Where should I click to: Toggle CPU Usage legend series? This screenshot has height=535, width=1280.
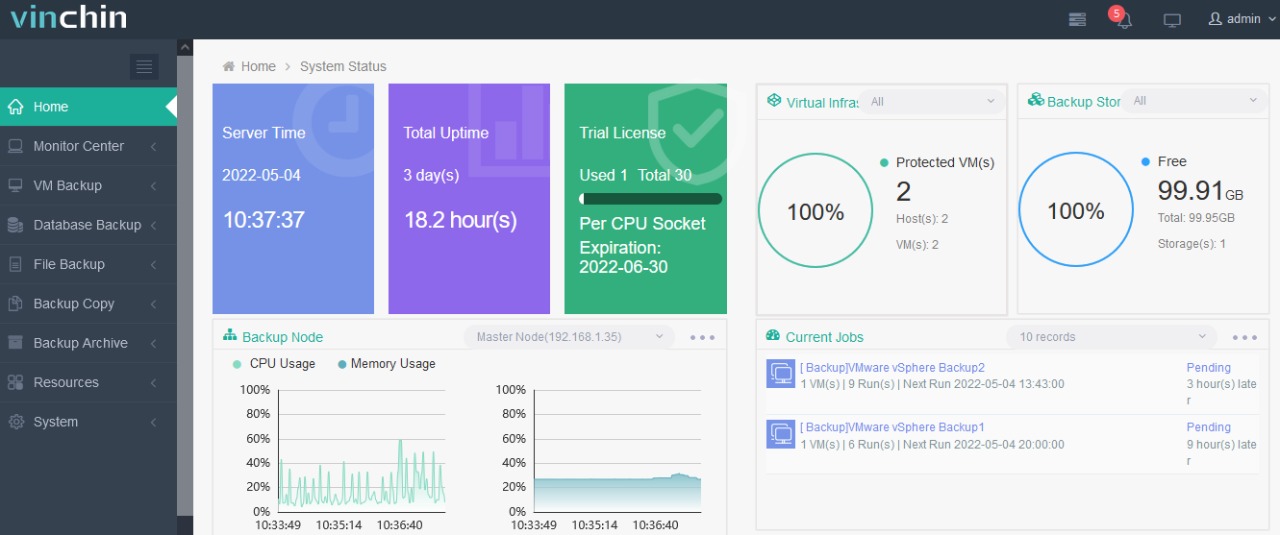274,364
